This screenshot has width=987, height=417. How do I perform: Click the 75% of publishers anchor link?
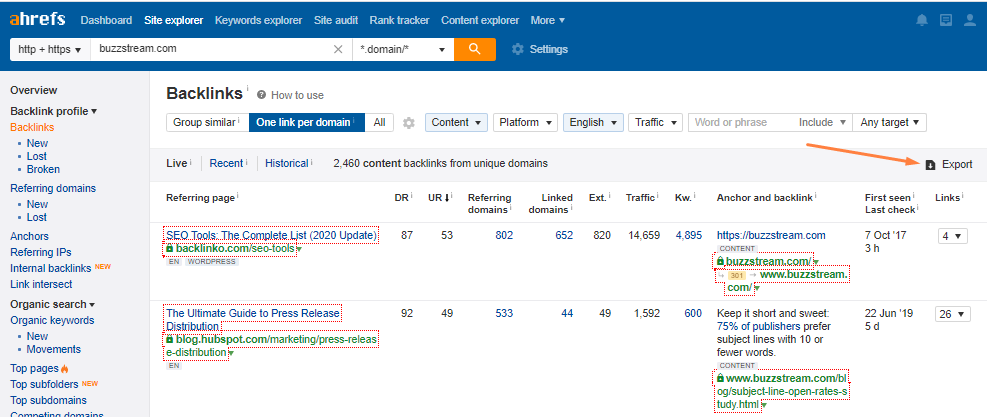(x=758, y=326)
